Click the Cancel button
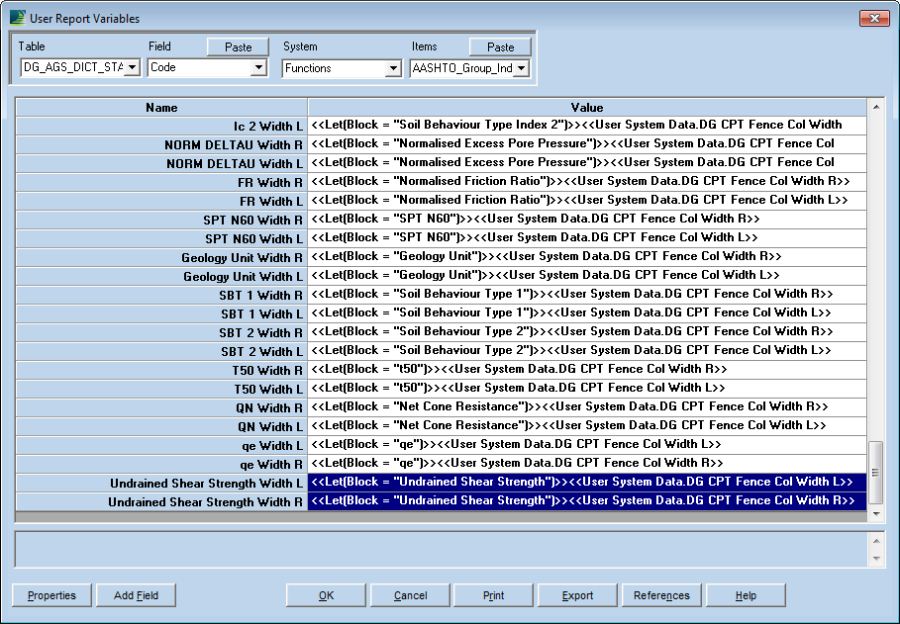Image resolution: width=900 pixels, height=624 pixels. 410,595
